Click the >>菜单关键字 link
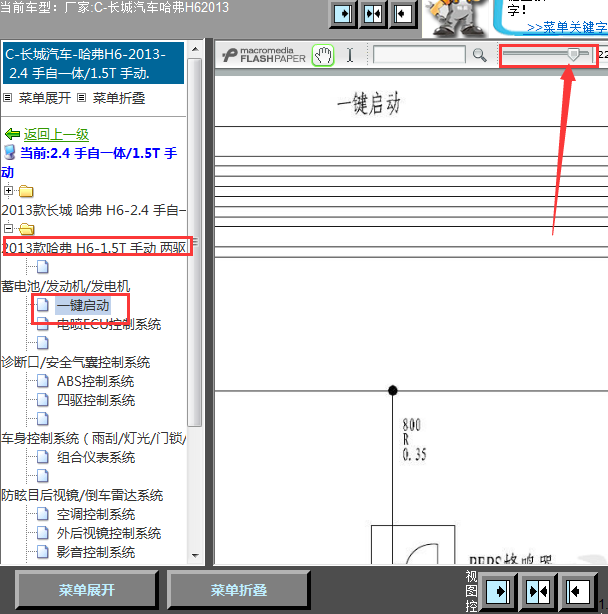The image size is (608, 614). point(567,27)
